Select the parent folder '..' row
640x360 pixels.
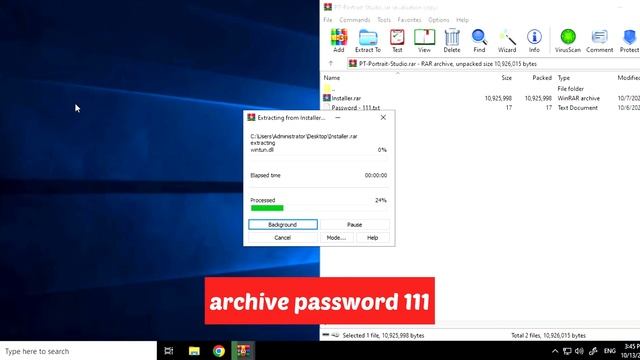pyautogui.click(x=481, y=89)
